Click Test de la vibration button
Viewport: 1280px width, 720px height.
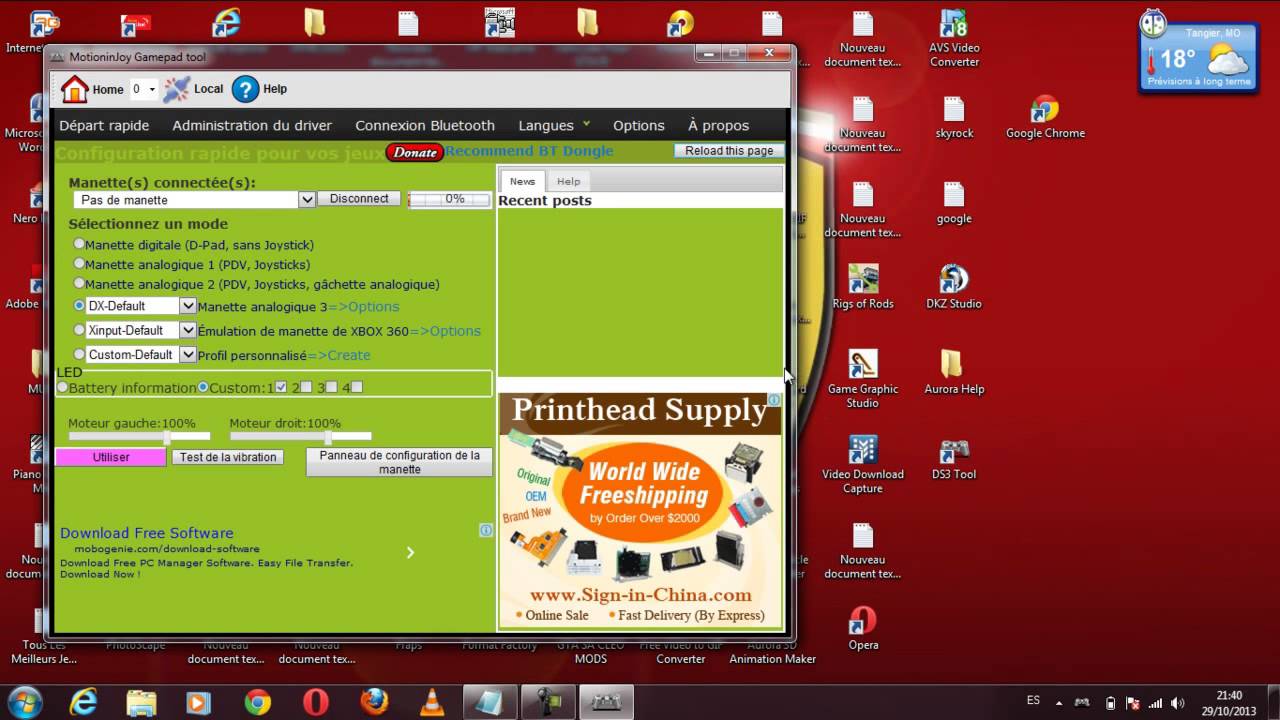pos(228,457)
